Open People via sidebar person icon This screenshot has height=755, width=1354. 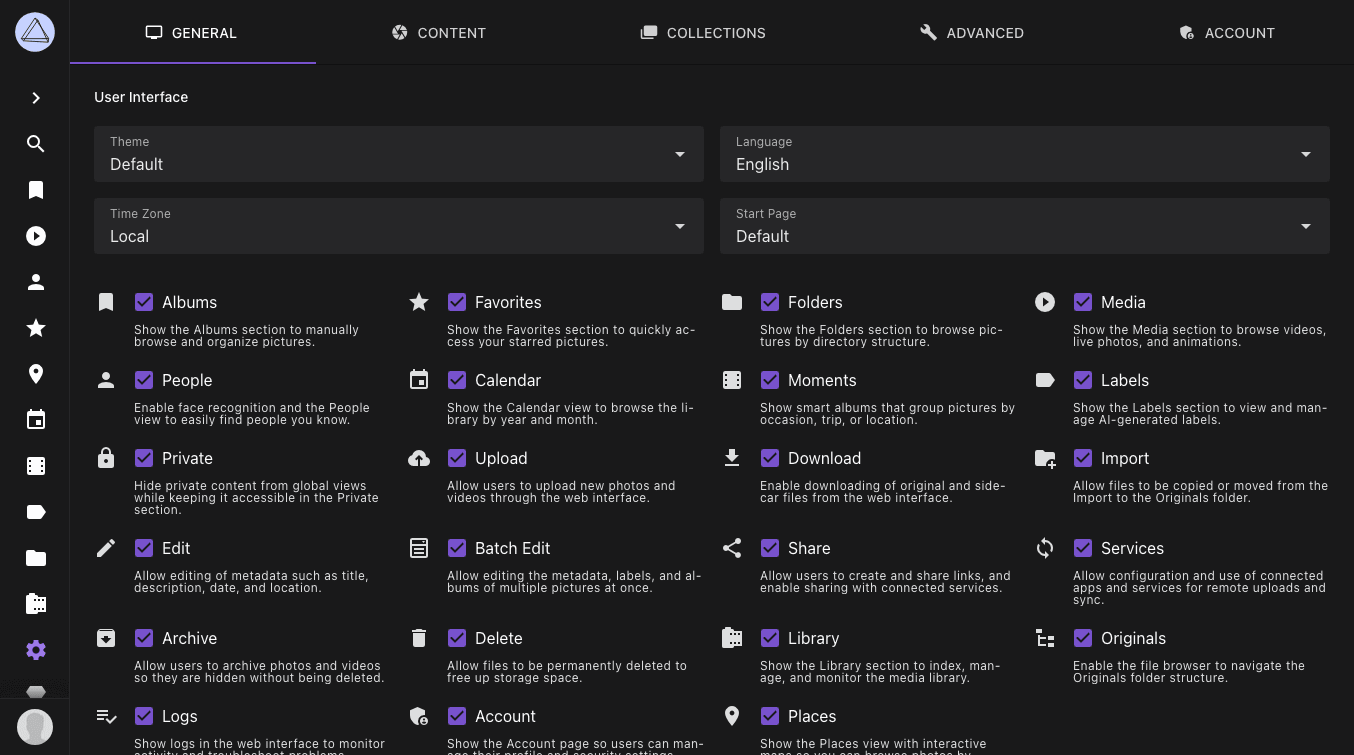point(36,282)
